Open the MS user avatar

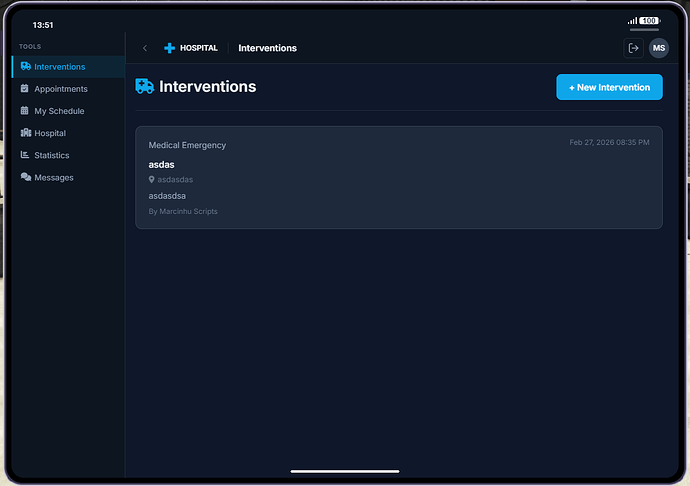[659, 48]
